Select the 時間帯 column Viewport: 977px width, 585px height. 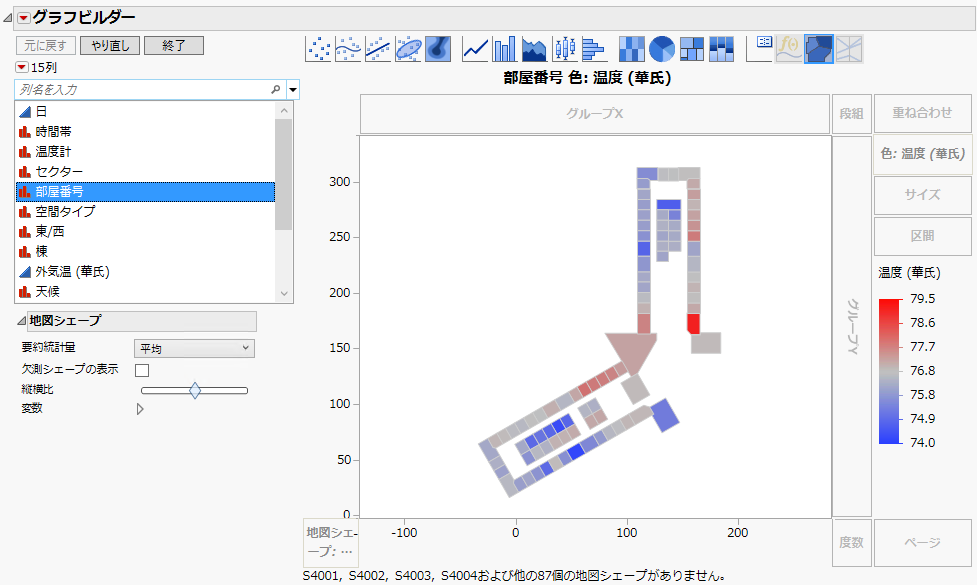145,131
